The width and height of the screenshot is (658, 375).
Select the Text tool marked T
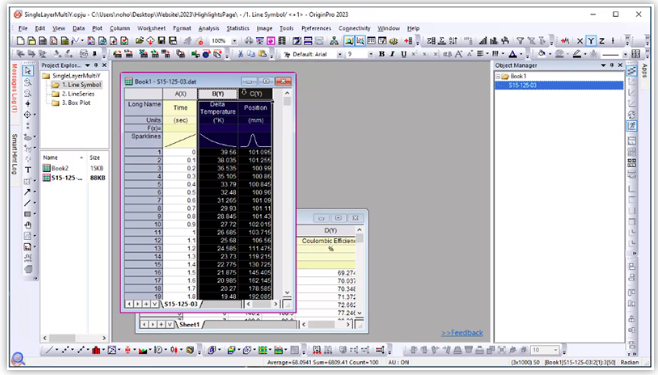pos(28,170)
